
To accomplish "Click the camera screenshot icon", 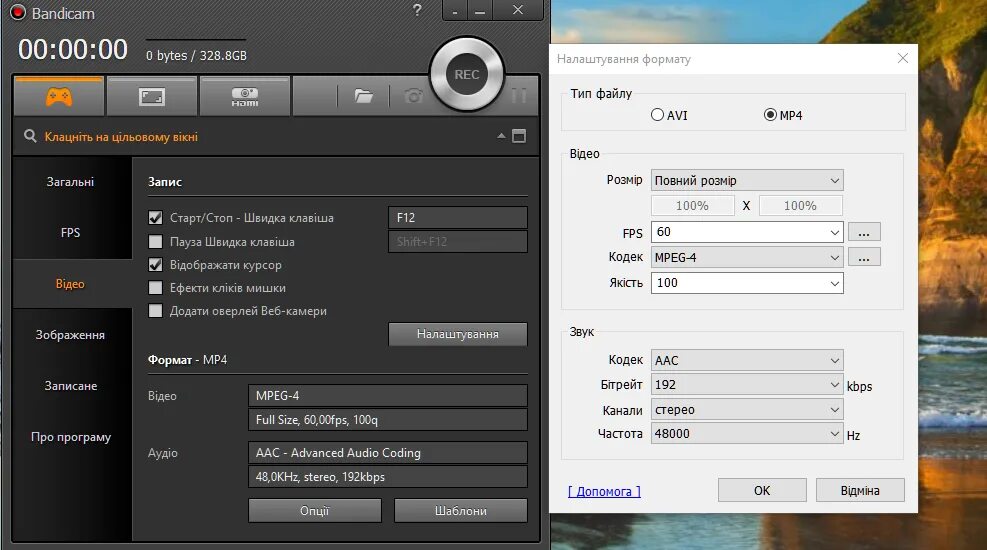I will pyautogui.click(x=414, y=96).
